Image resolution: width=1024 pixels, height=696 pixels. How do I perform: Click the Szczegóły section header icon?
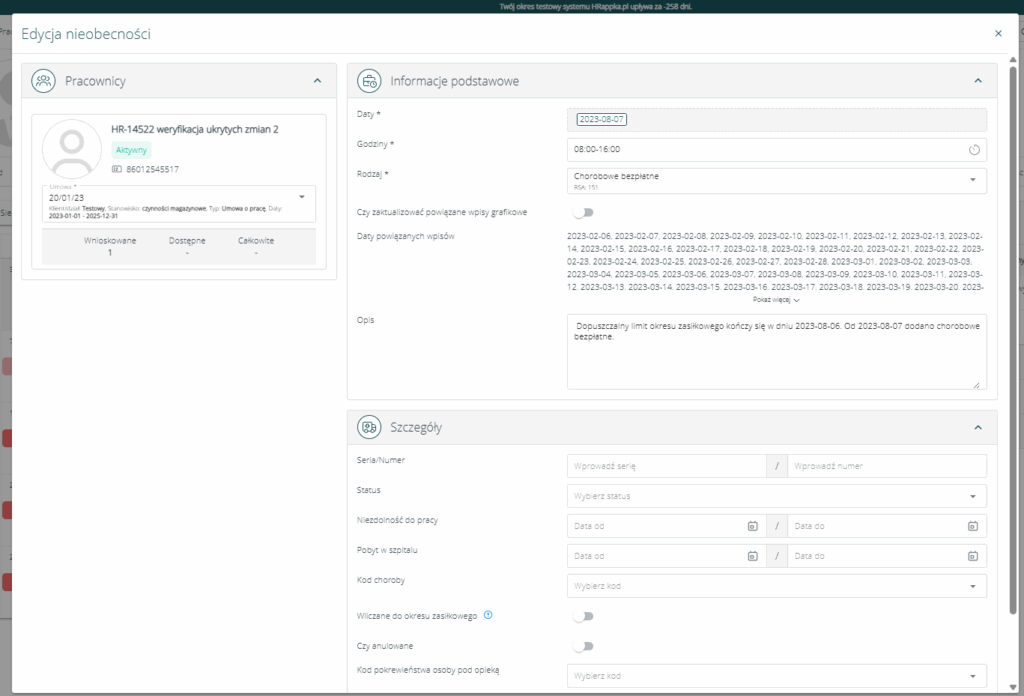(x=369, y=427)
